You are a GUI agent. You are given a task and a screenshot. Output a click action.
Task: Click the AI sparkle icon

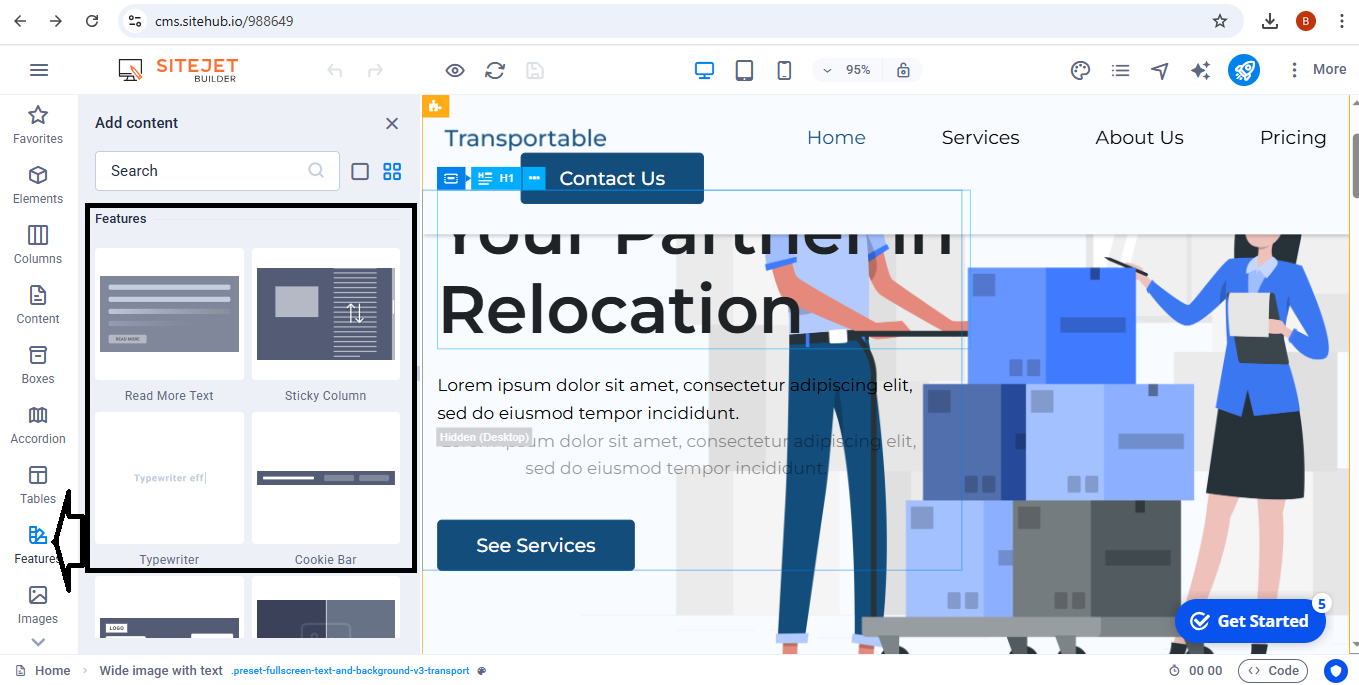click(1200, 70)
